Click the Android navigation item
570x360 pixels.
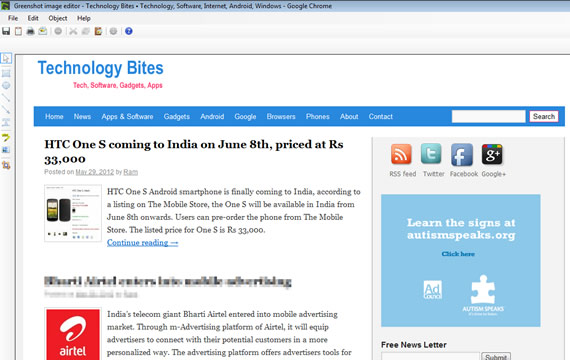212,116
